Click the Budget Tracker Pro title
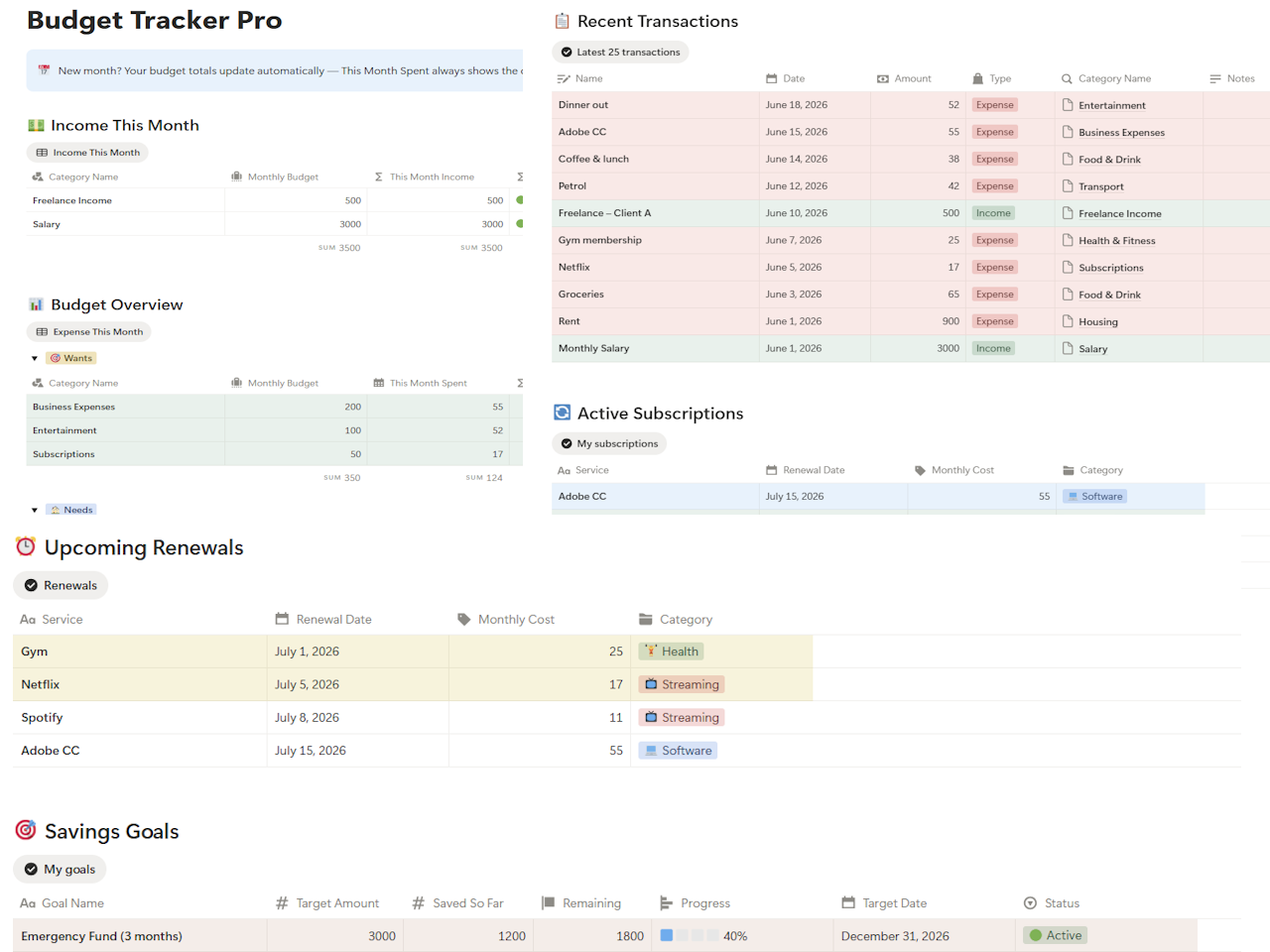Viewport: 1270px width, 952px height. pos(155,20)
